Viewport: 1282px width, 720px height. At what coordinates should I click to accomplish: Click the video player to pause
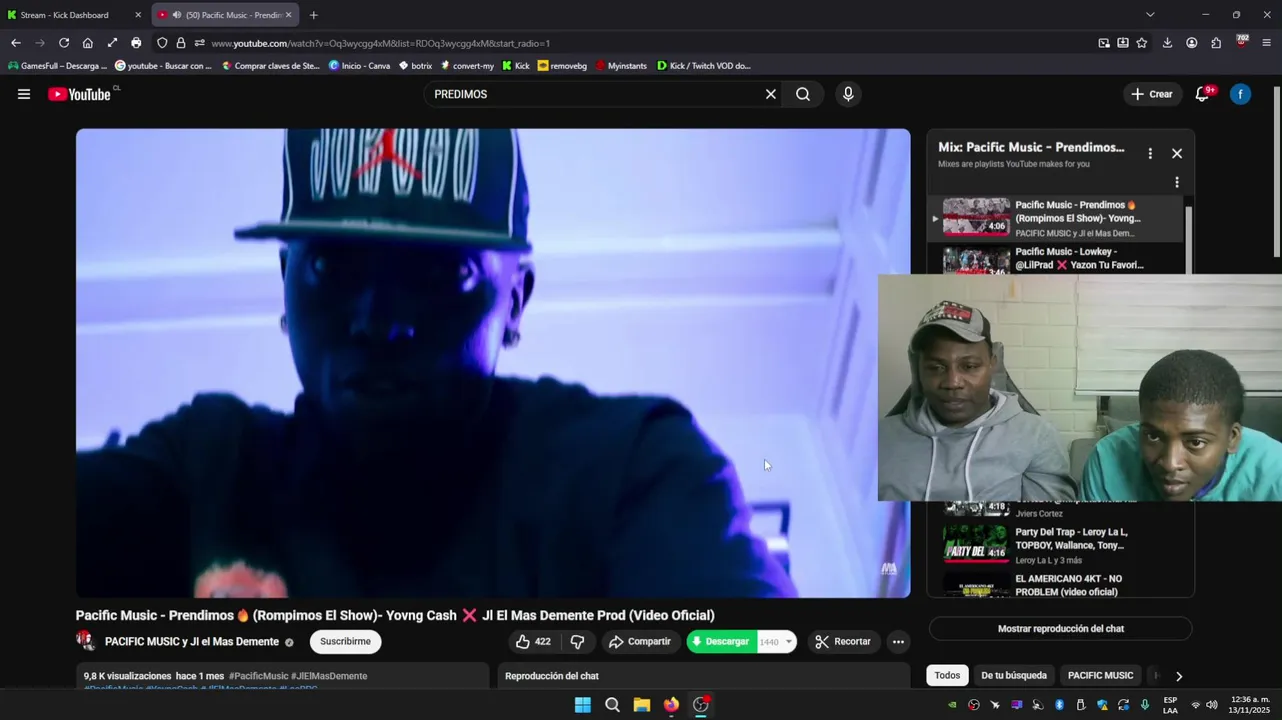click(493, 363)
